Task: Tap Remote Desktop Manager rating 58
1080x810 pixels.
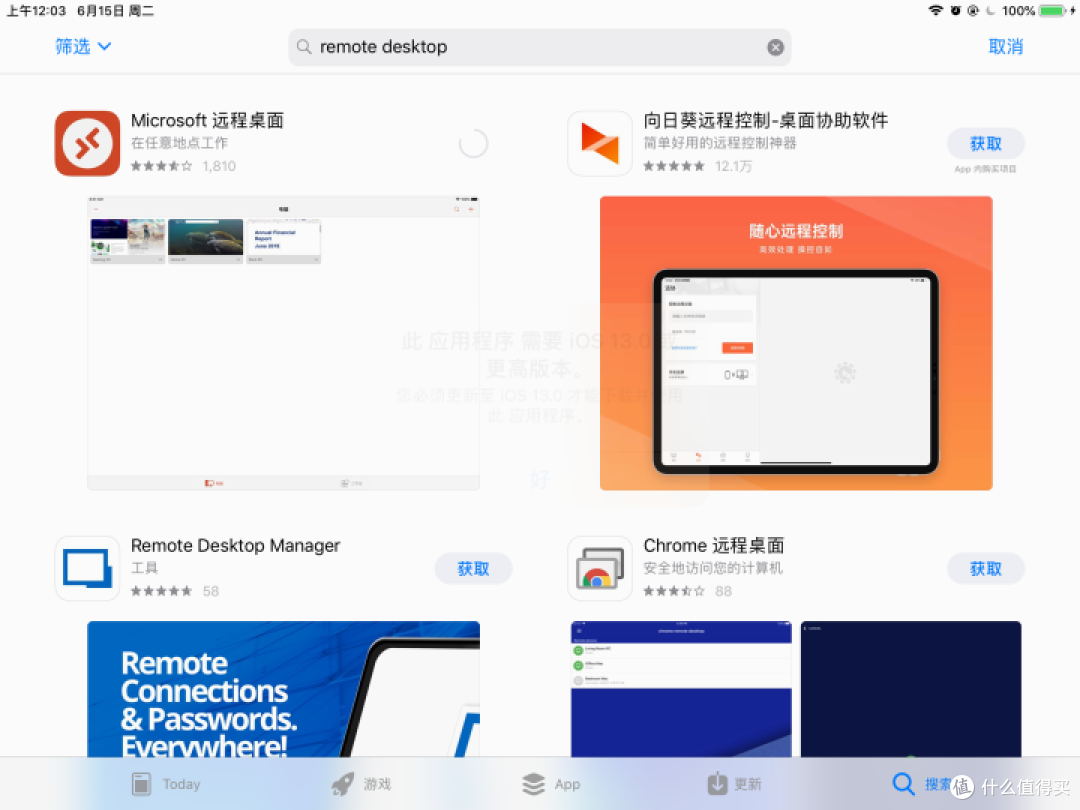Action: click(175, 591)
